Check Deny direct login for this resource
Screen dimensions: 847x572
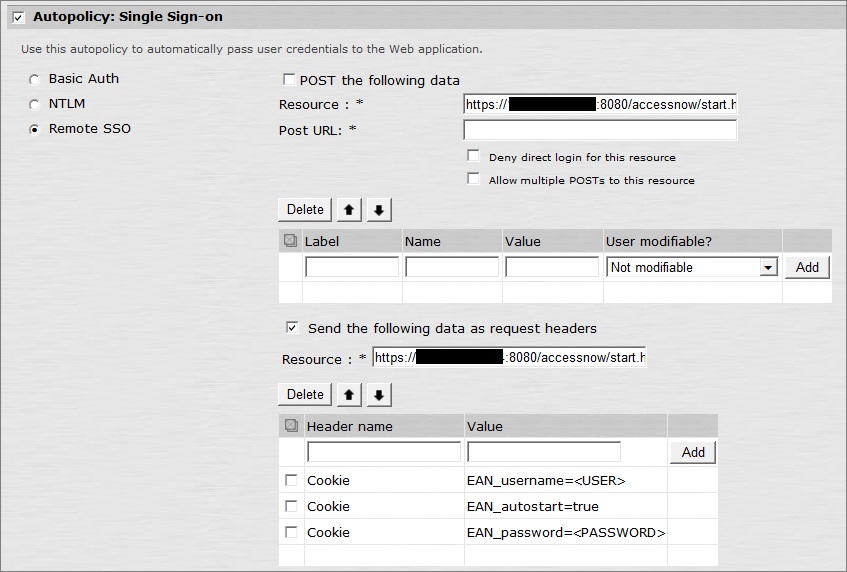coord(474,156)
